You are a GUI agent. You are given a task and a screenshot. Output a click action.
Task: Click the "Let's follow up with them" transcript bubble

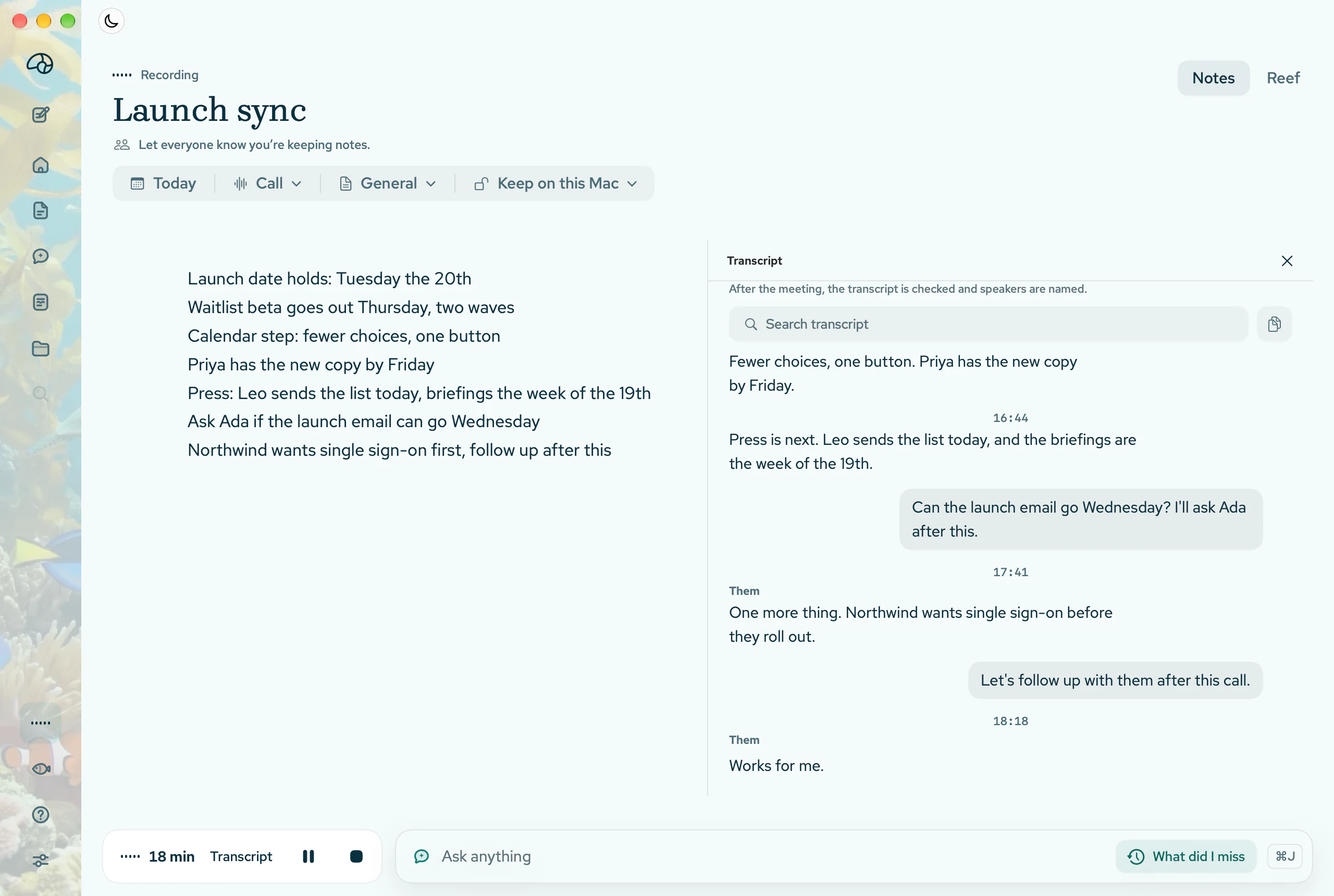1115,680
